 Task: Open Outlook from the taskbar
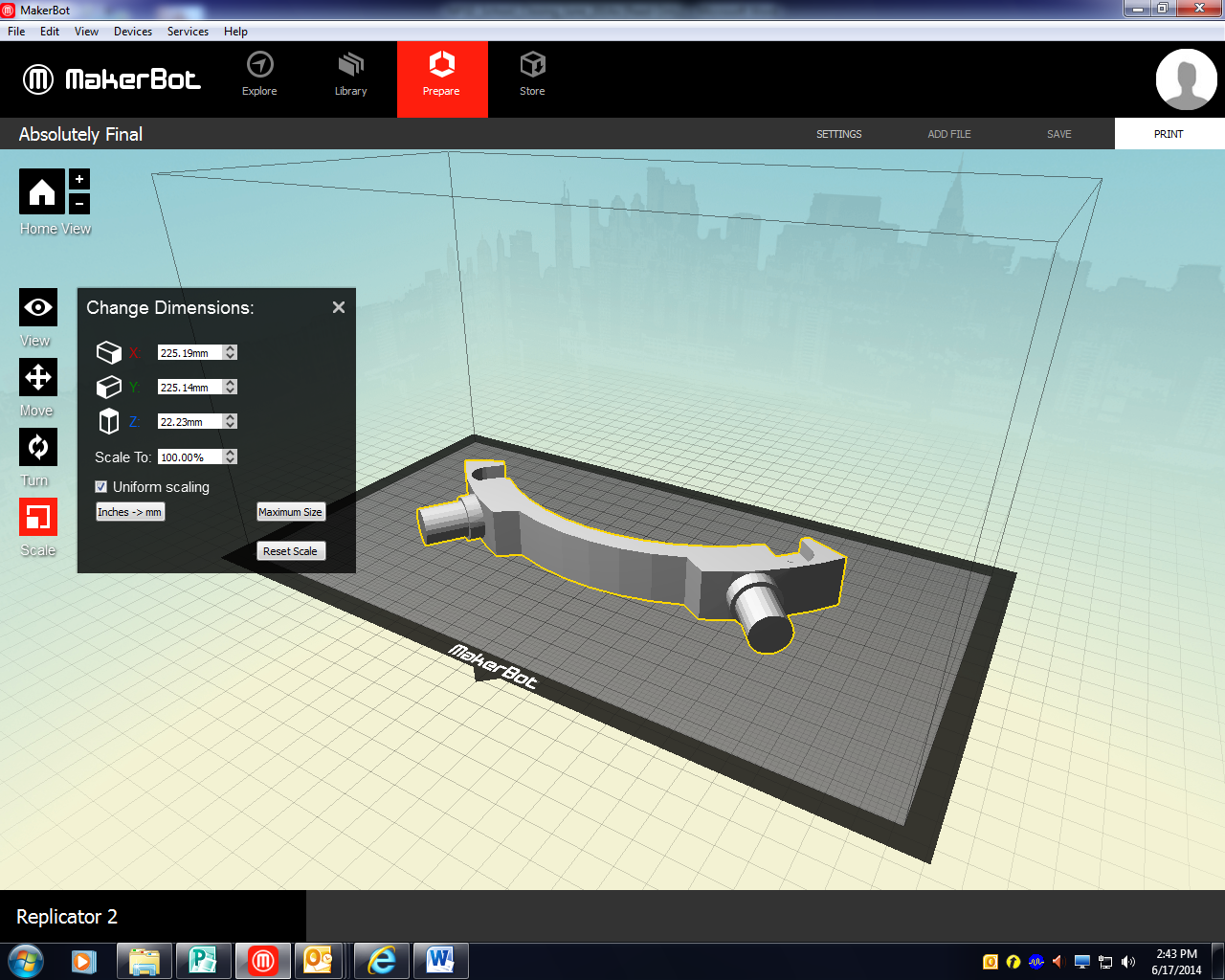click(319, 961)
